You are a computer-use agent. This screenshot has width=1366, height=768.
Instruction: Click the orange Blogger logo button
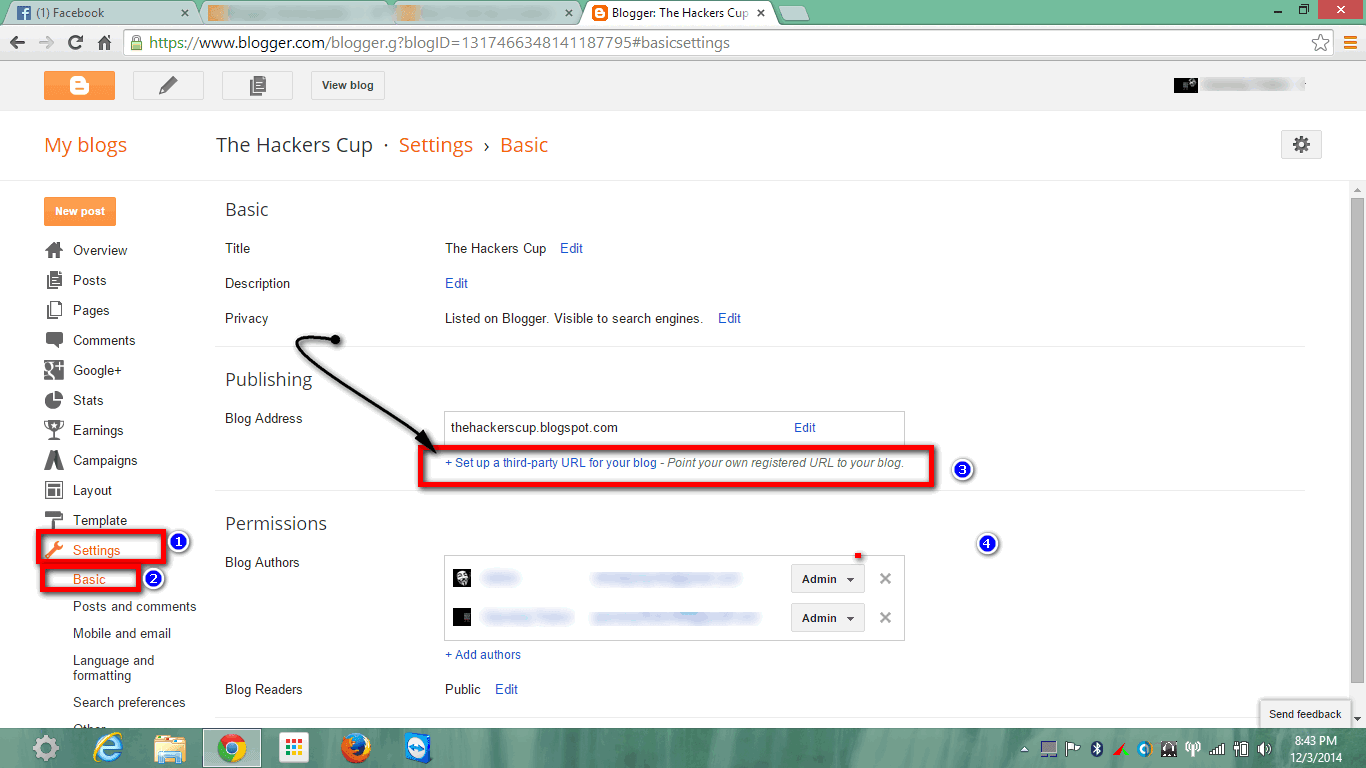click(x=79, y=86)
